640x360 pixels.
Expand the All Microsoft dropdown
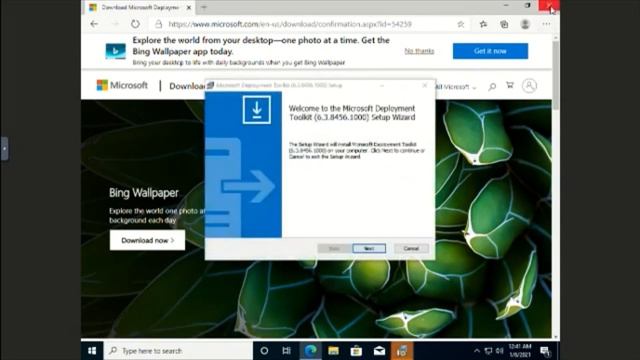[456, 87]
